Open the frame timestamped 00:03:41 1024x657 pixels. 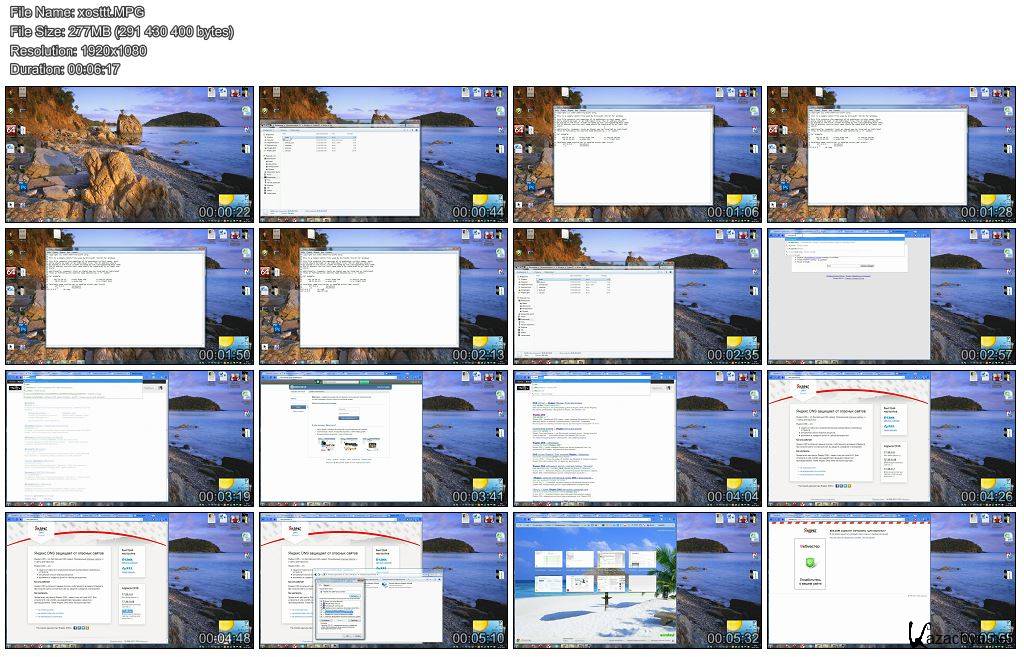tap(384, 438)
